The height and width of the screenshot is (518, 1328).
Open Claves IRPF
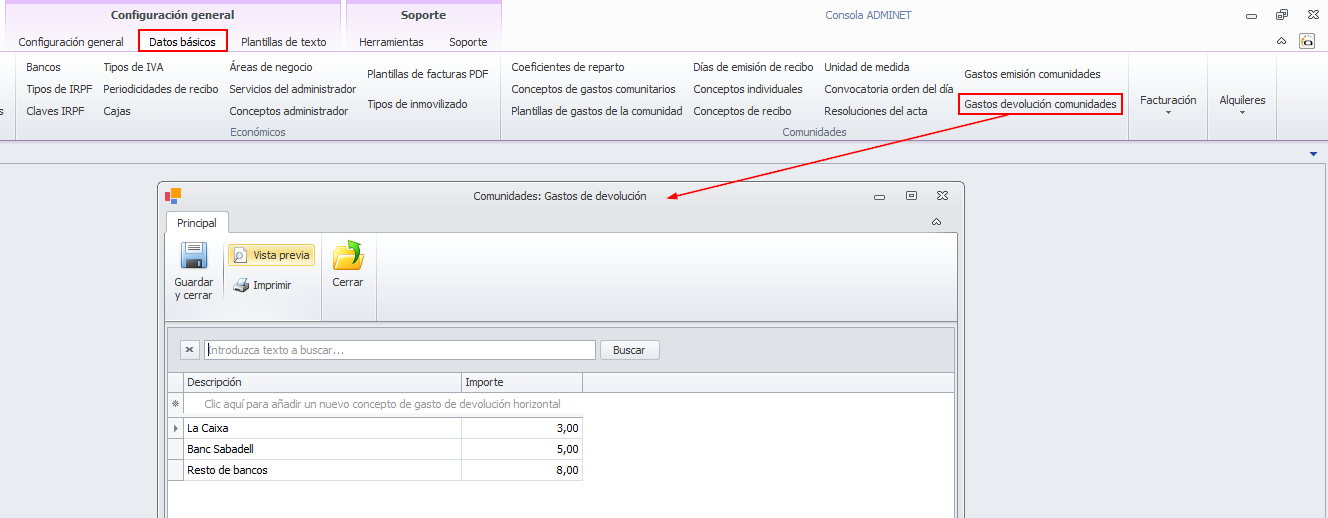(55, 111)
